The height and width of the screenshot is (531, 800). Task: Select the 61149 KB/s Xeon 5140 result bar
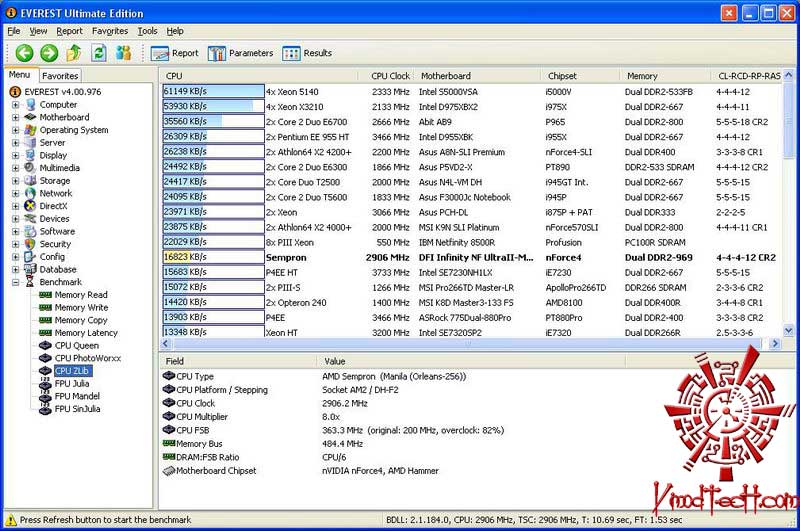213,92
